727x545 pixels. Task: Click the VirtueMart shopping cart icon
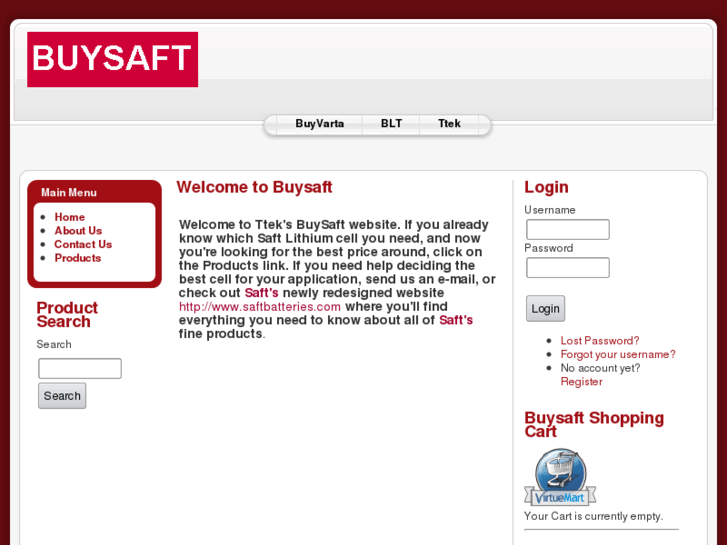560,477
